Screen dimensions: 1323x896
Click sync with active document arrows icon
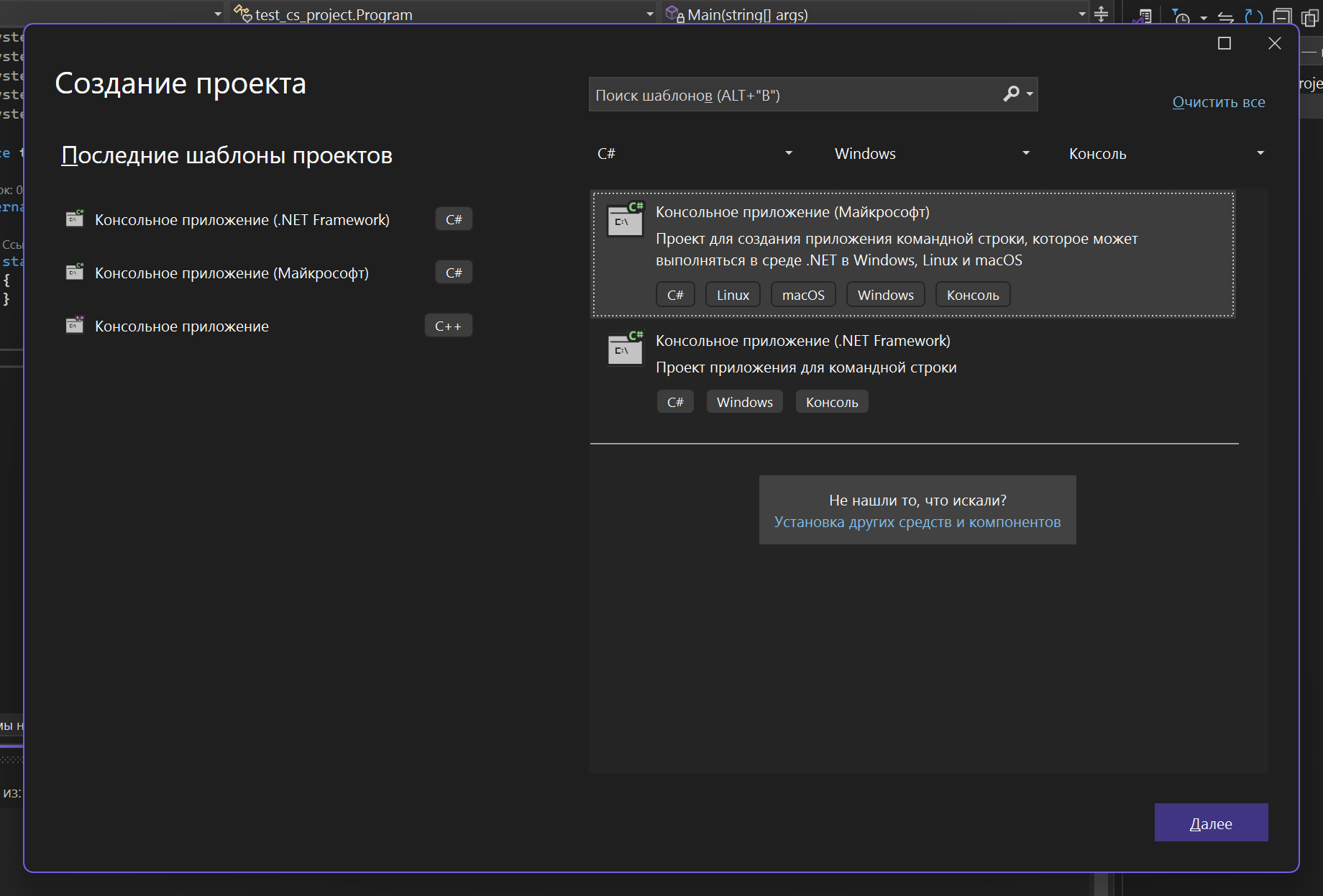pyautogui.click(x=1226, y=17)
